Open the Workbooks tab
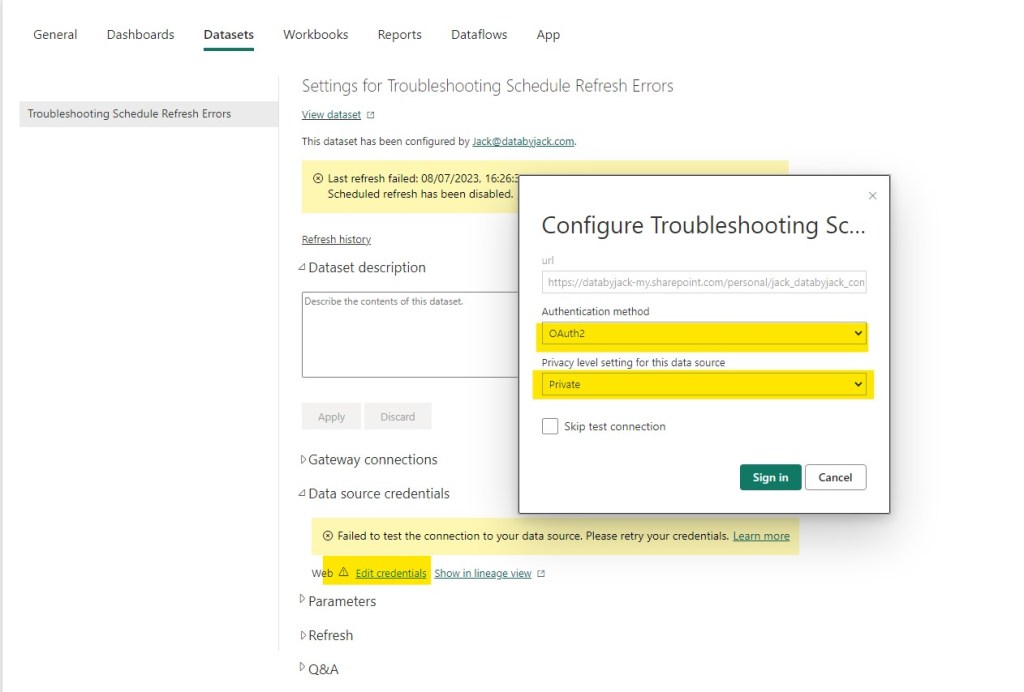Screen dimensions: 1024x692 tap(315, 34)
